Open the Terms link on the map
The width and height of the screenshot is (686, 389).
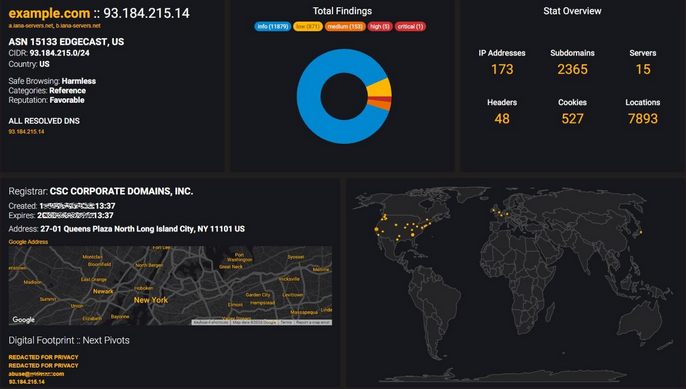click(286, 322)
